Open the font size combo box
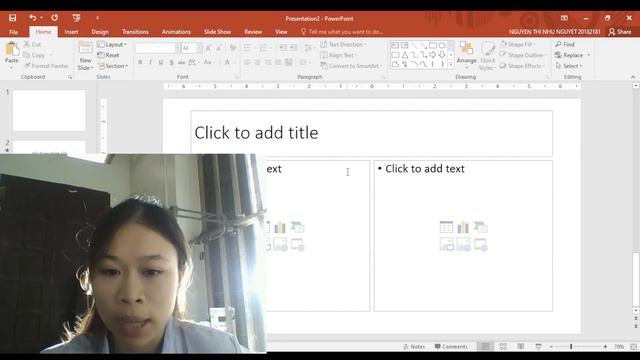The height and width of the screenshot is (360, 640). (x=191, y=48)
